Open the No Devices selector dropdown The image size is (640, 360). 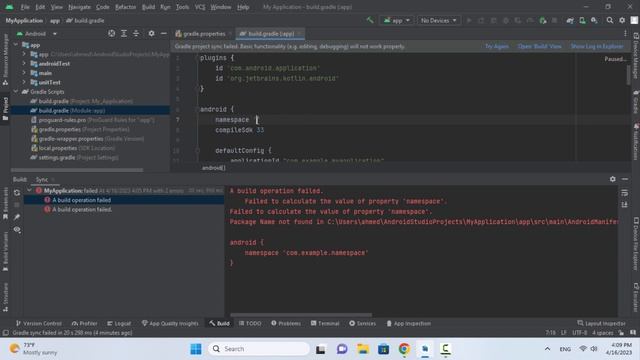point(439,20)
